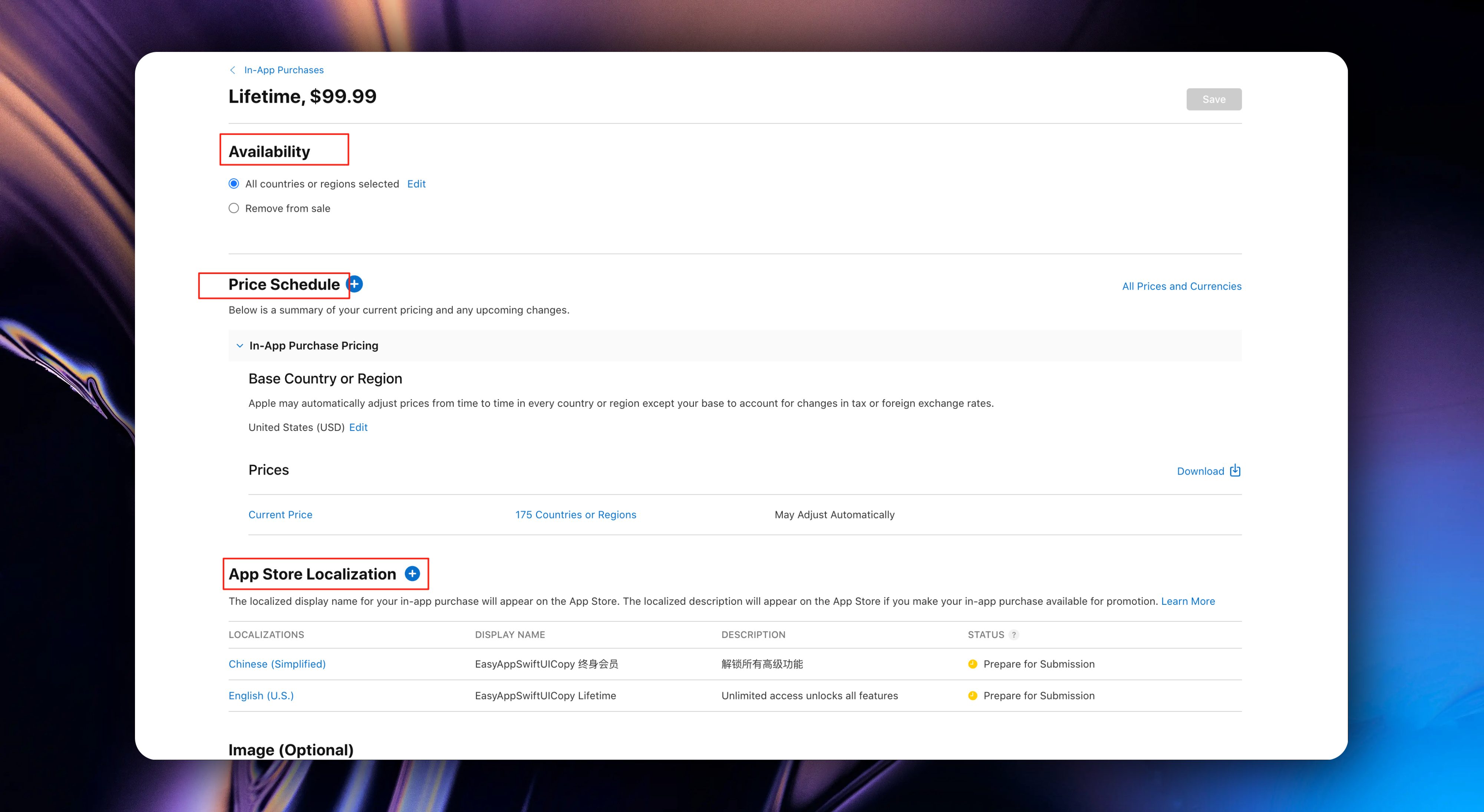The image size is (1484, 812).
Task: Select All countries or regions selected radio
Action: [234, 184]
